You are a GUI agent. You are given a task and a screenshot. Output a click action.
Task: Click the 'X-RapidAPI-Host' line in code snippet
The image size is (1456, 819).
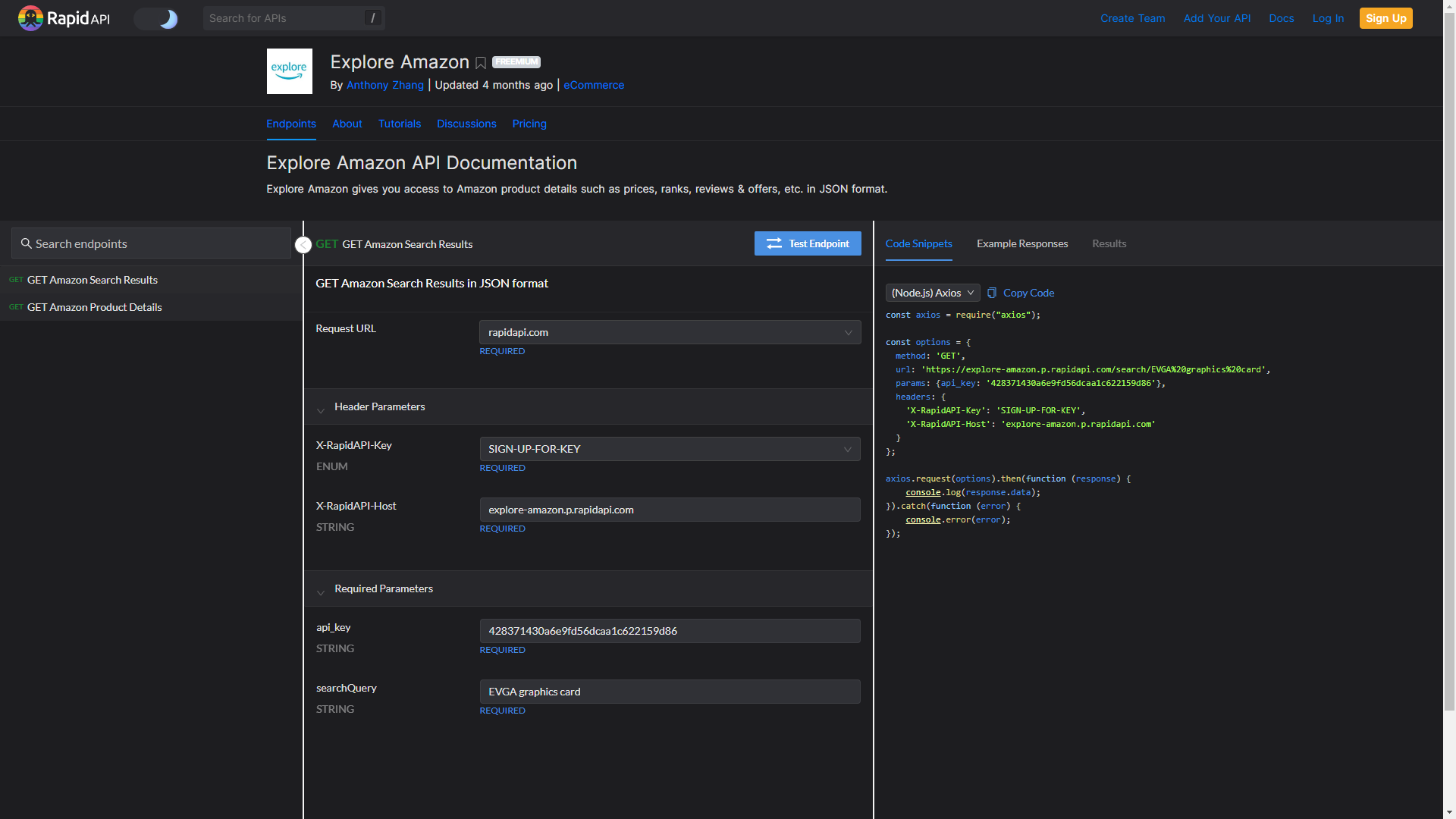(1031, 424)
